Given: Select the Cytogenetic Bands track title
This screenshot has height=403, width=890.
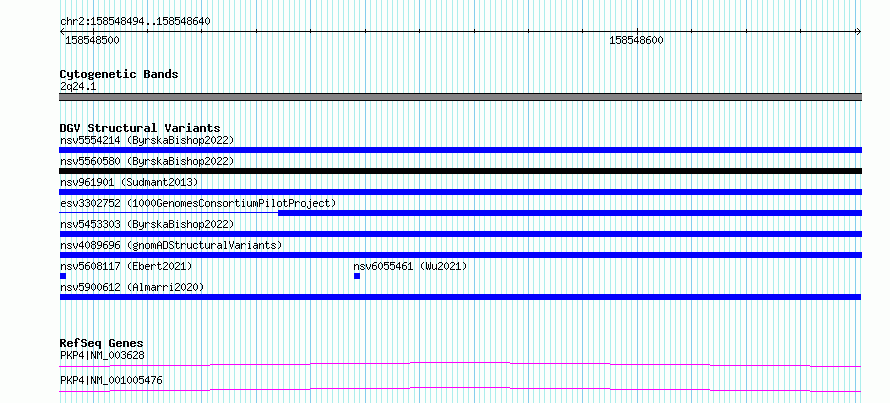Looking at the screenshot, I should (x=119, y=74).
